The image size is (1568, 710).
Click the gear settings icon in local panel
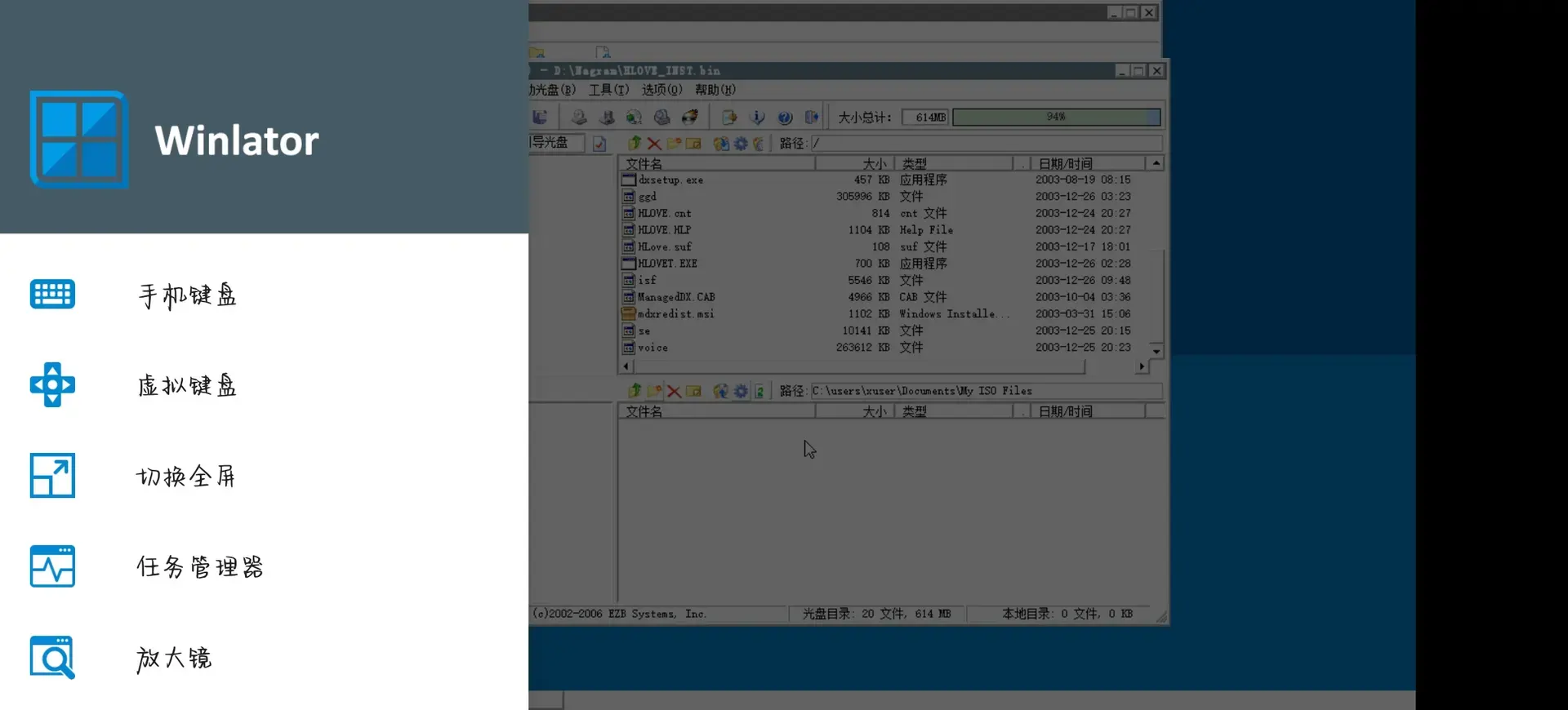[741, 392]
